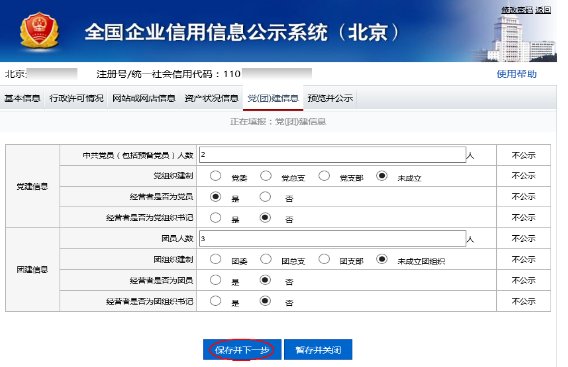568x367 pixels.
Task: Select 否 for 经营者是否为党组织书记
Action: coord(265,218)
